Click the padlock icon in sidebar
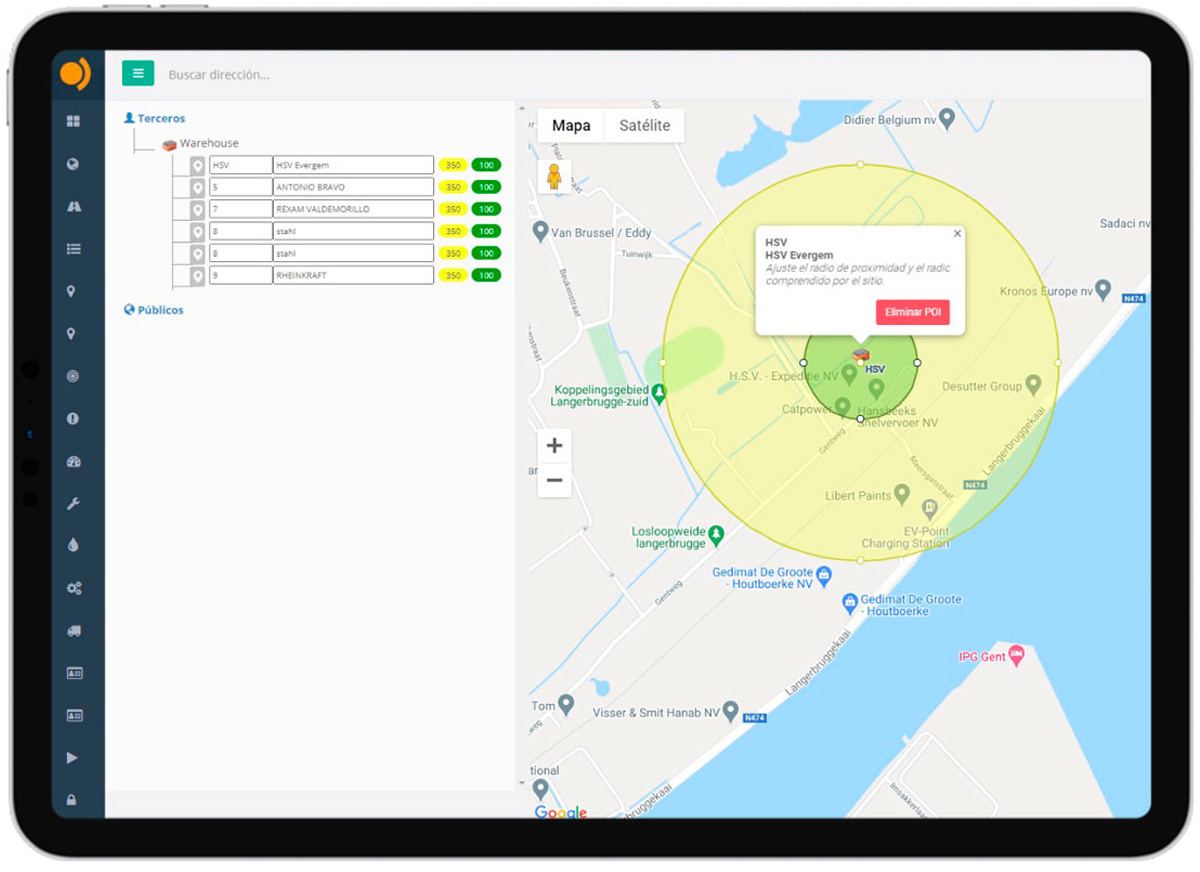This screenshot has width=1200, height=872. pos(73,800)
